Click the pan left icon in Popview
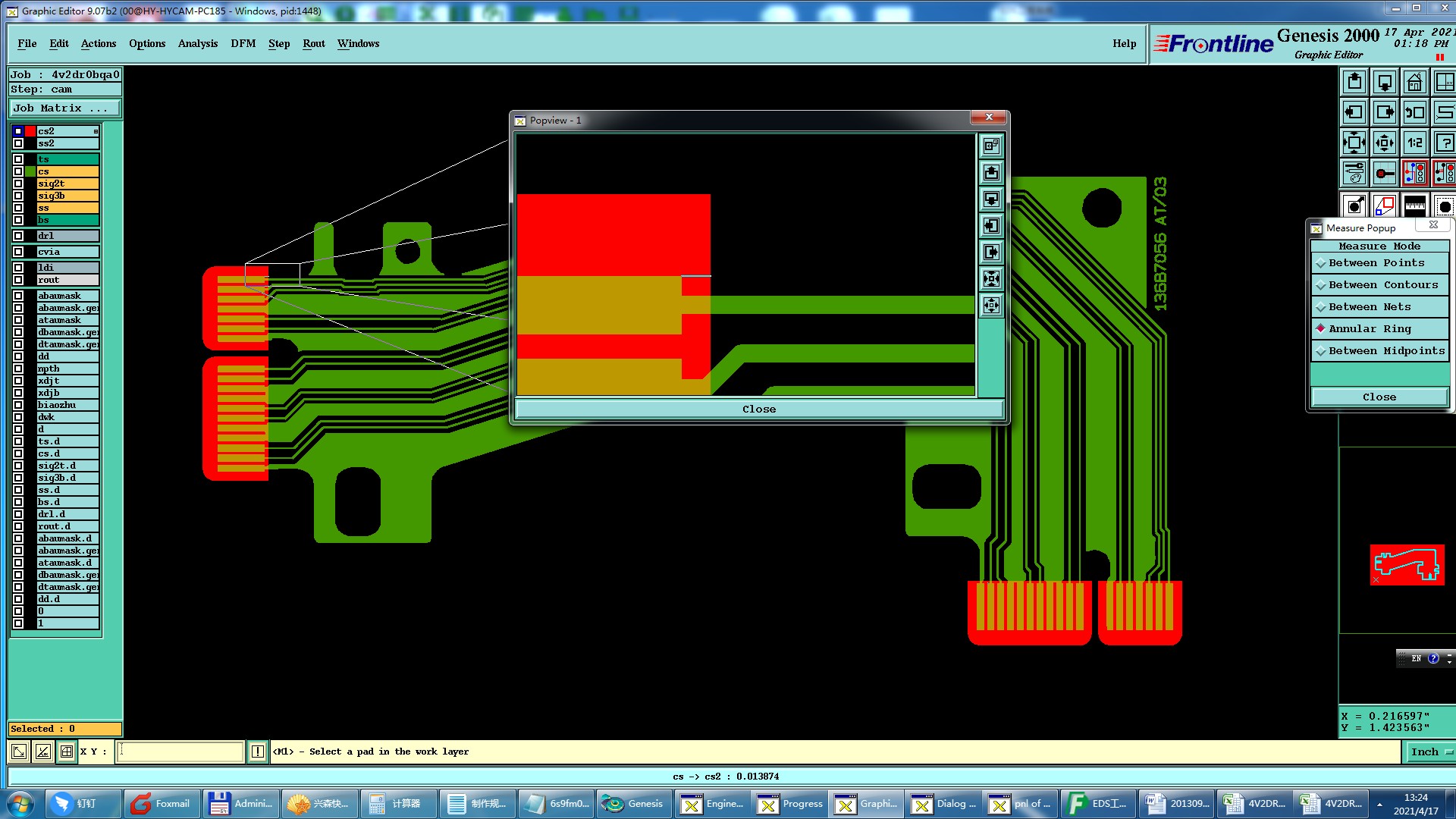 991,226
